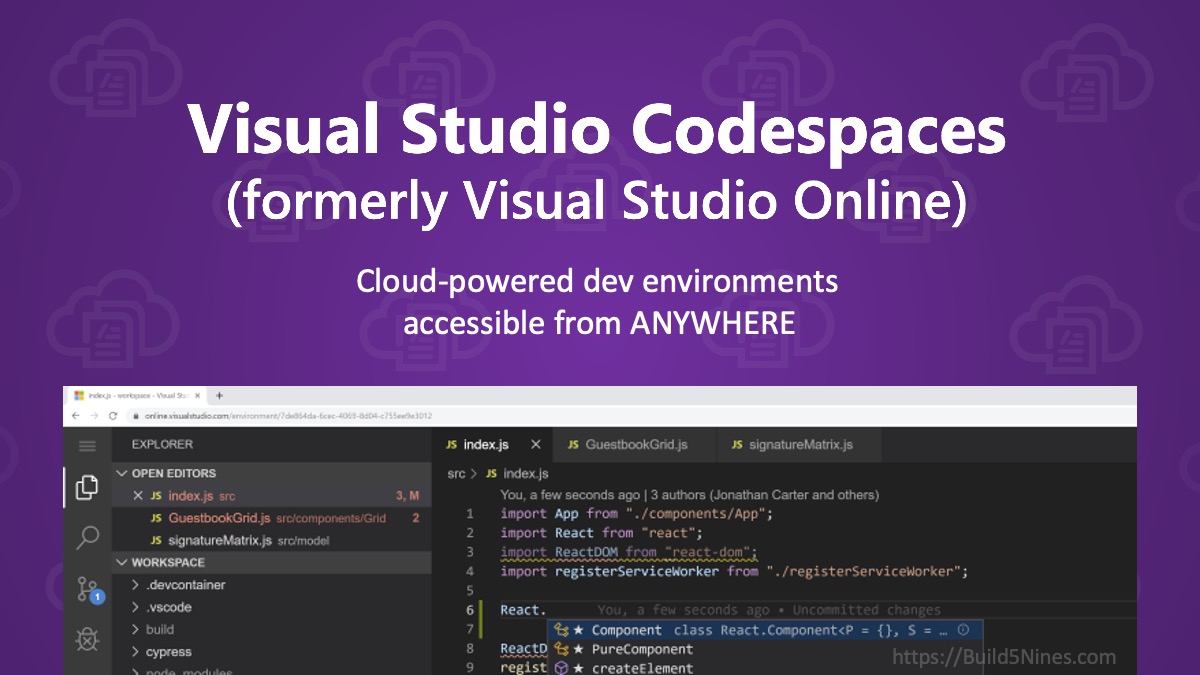The width and height of the screenshot is (1200, 675).
Task: Click the hamburger menu icon above Explorer
Action: pos(87,446)
